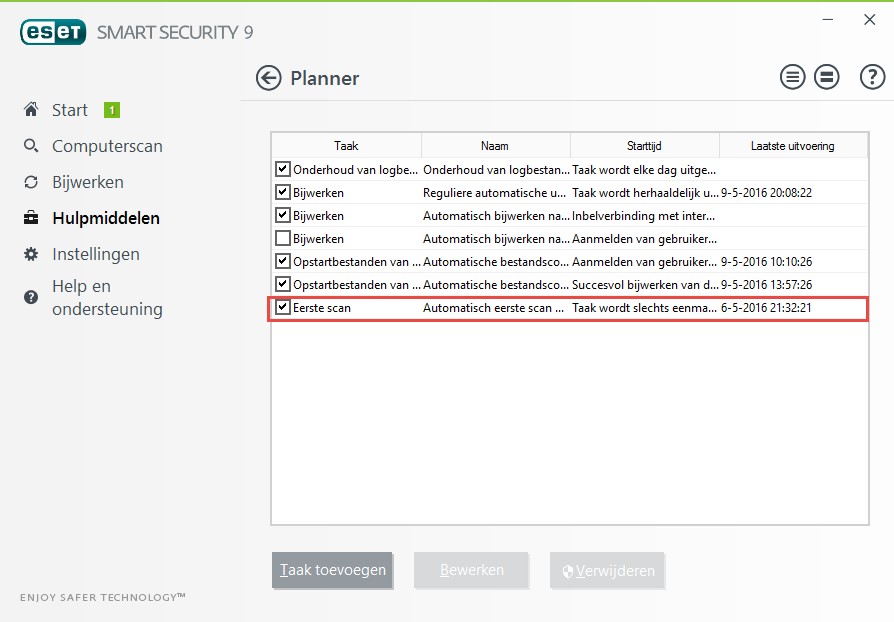
Task: Click the collapse-view icon in header
Action: point(826,78)
